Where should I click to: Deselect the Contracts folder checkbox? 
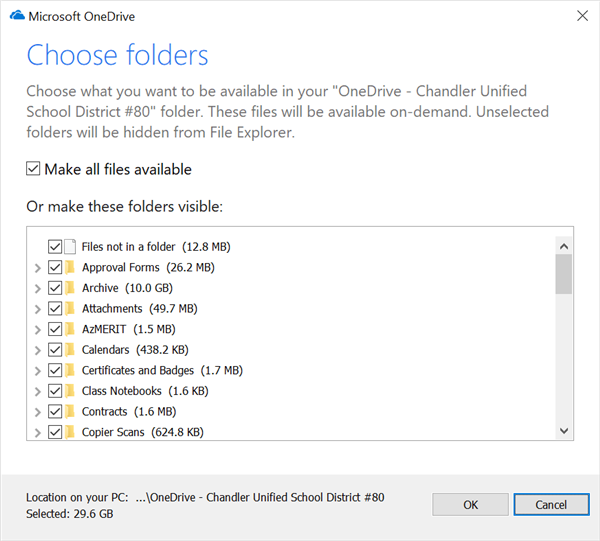click(55, 412)
